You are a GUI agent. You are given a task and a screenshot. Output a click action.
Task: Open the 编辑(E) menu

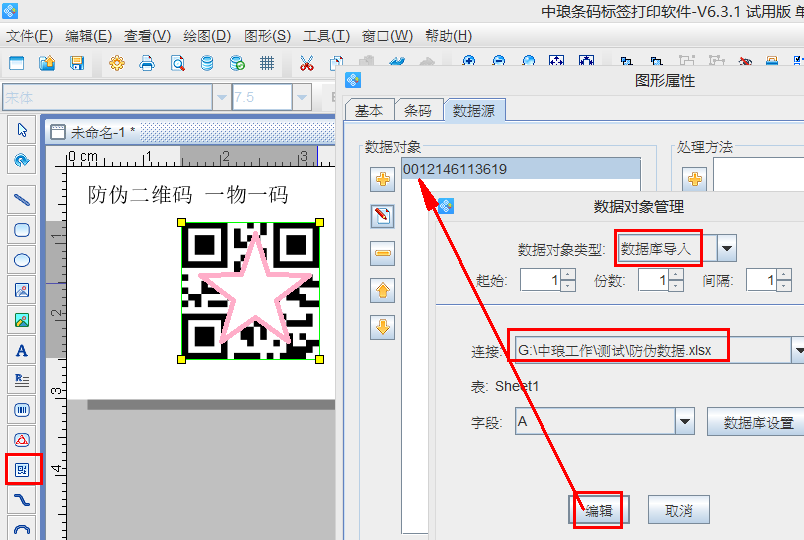(x=89, y=36)
